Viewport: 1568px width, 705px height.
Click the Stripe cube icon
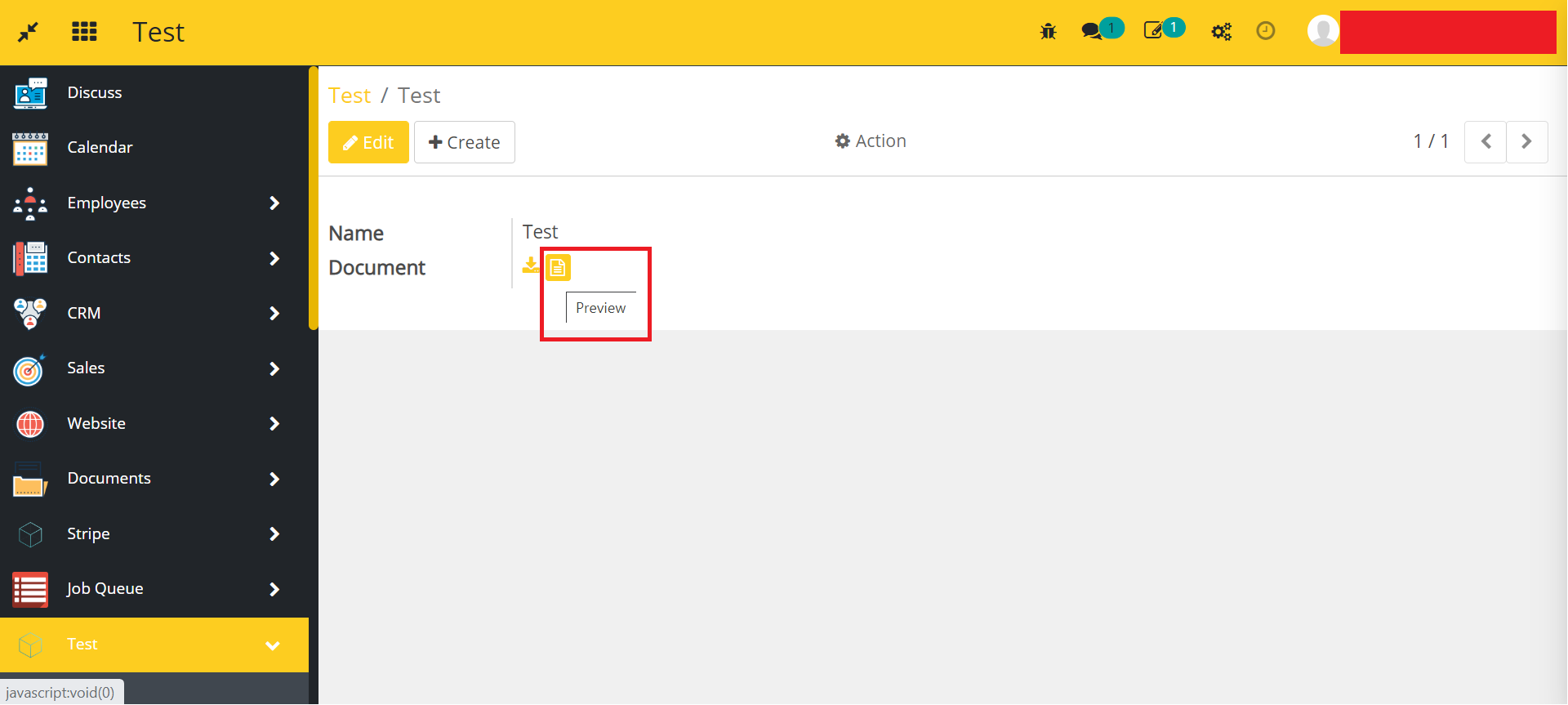30,534
